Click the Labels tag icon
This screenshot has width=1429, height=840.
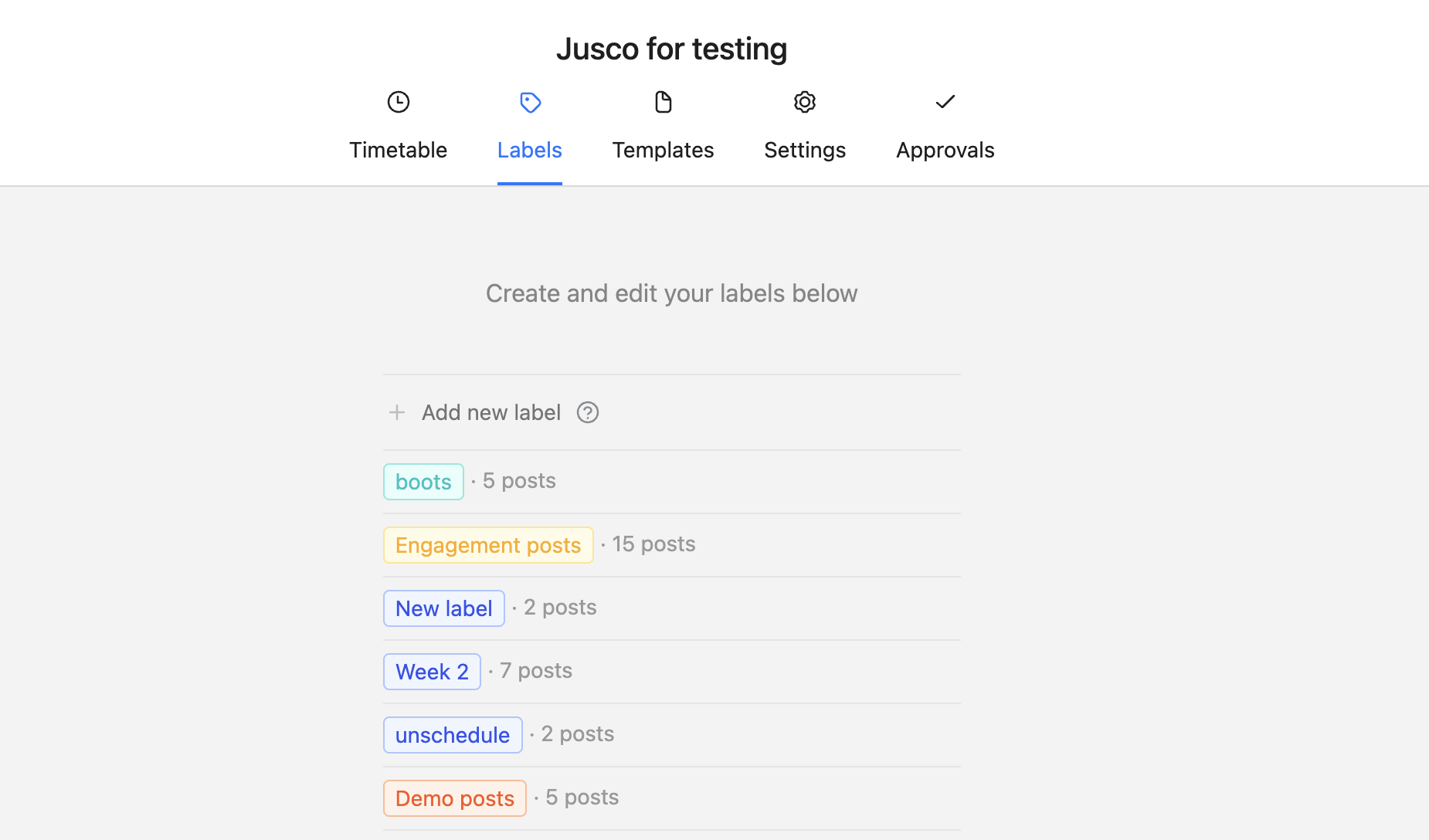[x=530, y=102]
